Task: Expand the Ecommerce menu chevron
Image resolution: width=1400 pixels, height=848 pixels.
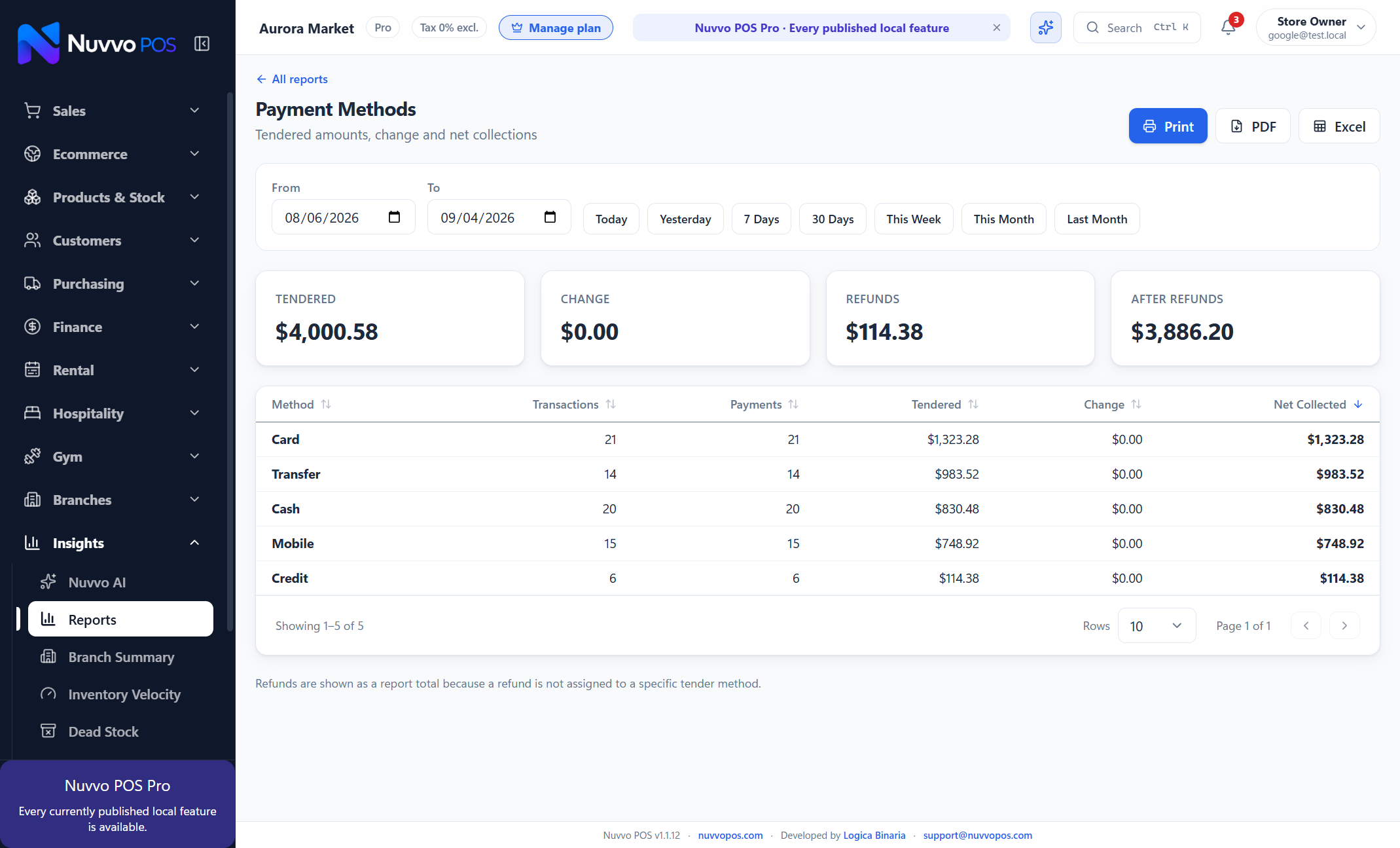Action: (194, 154)
